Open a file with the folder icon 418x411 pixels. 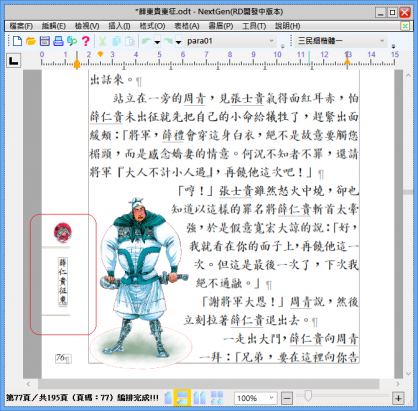[x=31, y=41]
